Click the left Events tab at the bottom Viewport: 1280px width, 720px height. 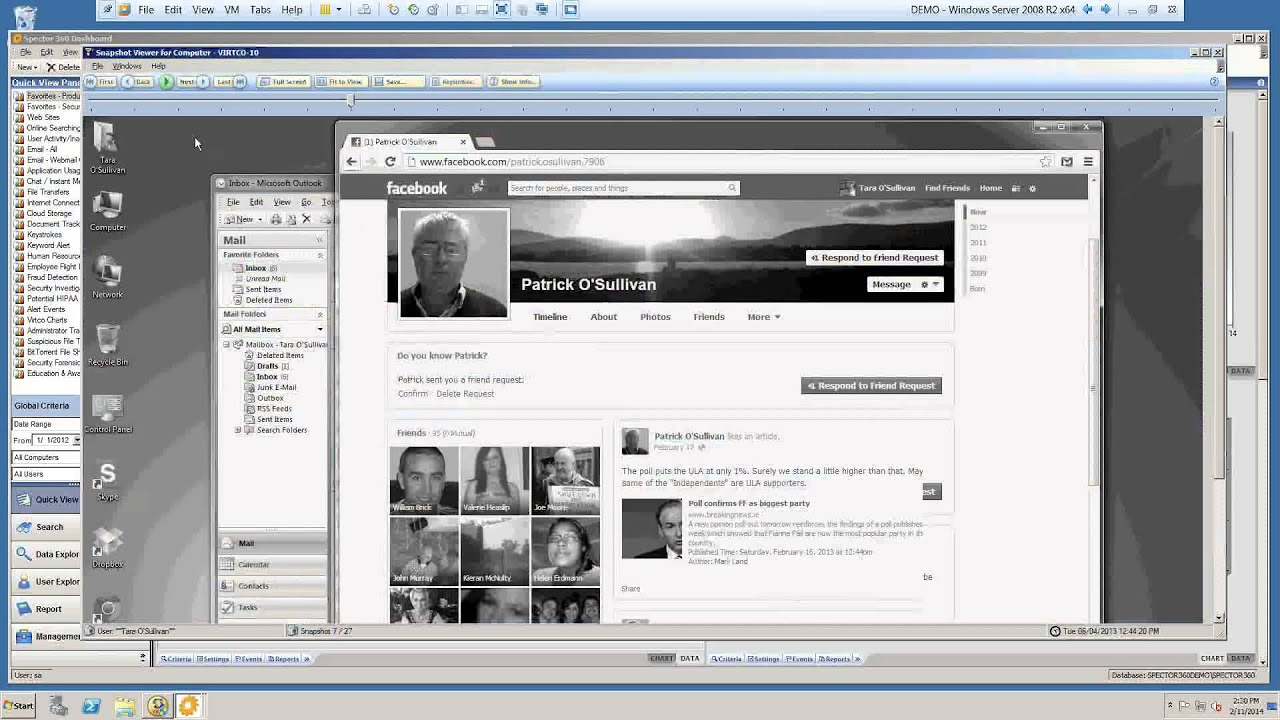click(x=249, y=659)
